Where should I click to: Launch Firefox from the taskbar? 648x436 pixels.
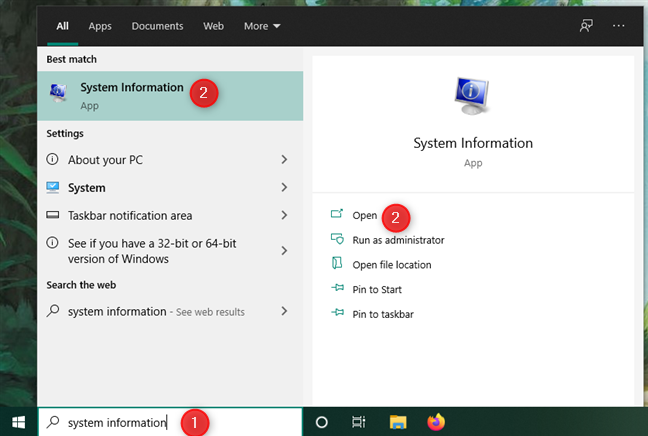click(436, 422)
